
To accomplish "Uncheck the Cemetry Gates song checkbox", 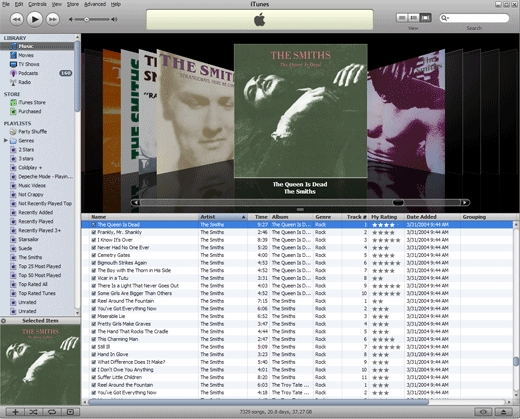I will coord(94,255).
